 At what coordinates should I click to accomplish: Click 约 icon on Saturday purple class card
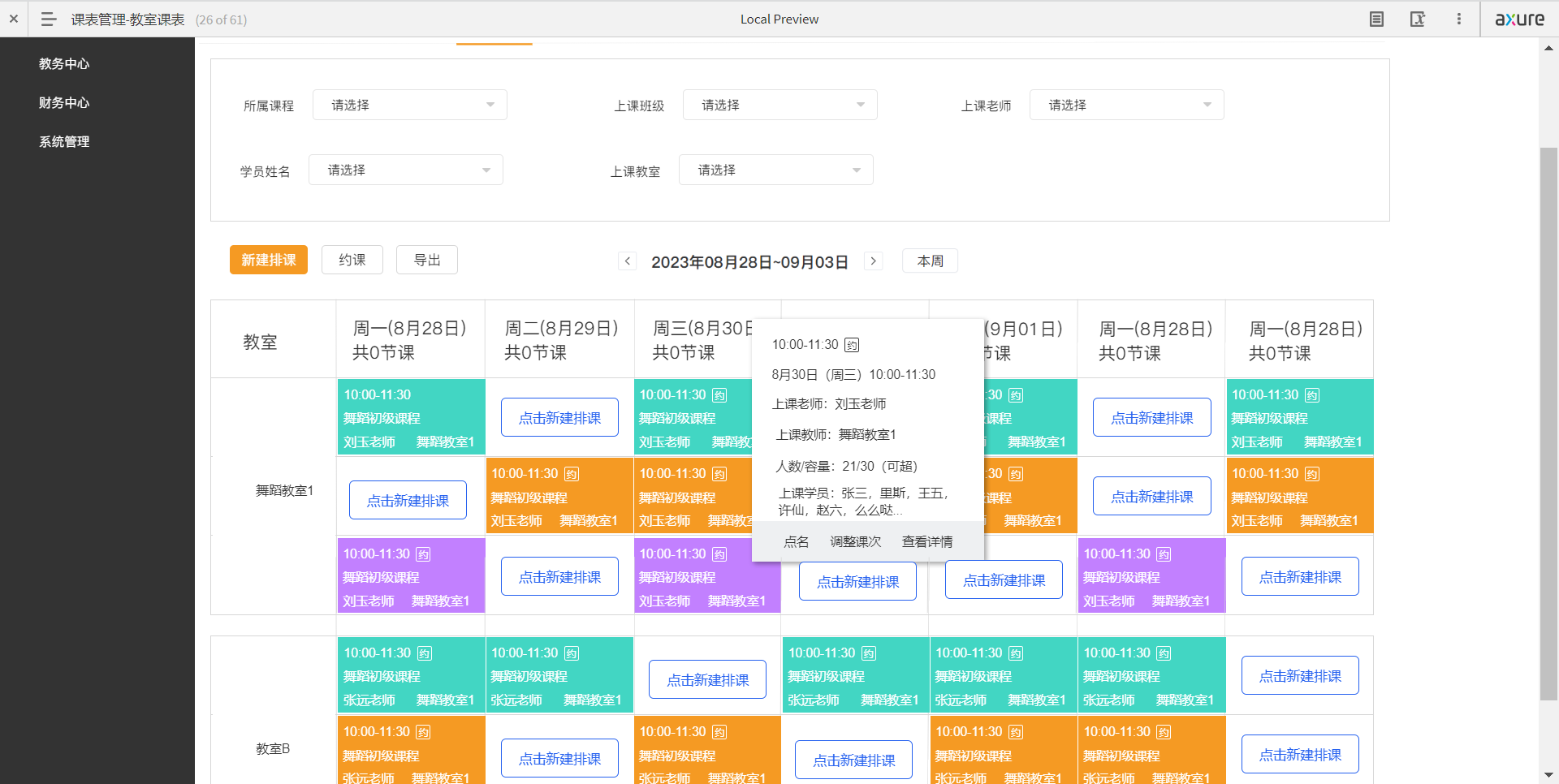1164,554
